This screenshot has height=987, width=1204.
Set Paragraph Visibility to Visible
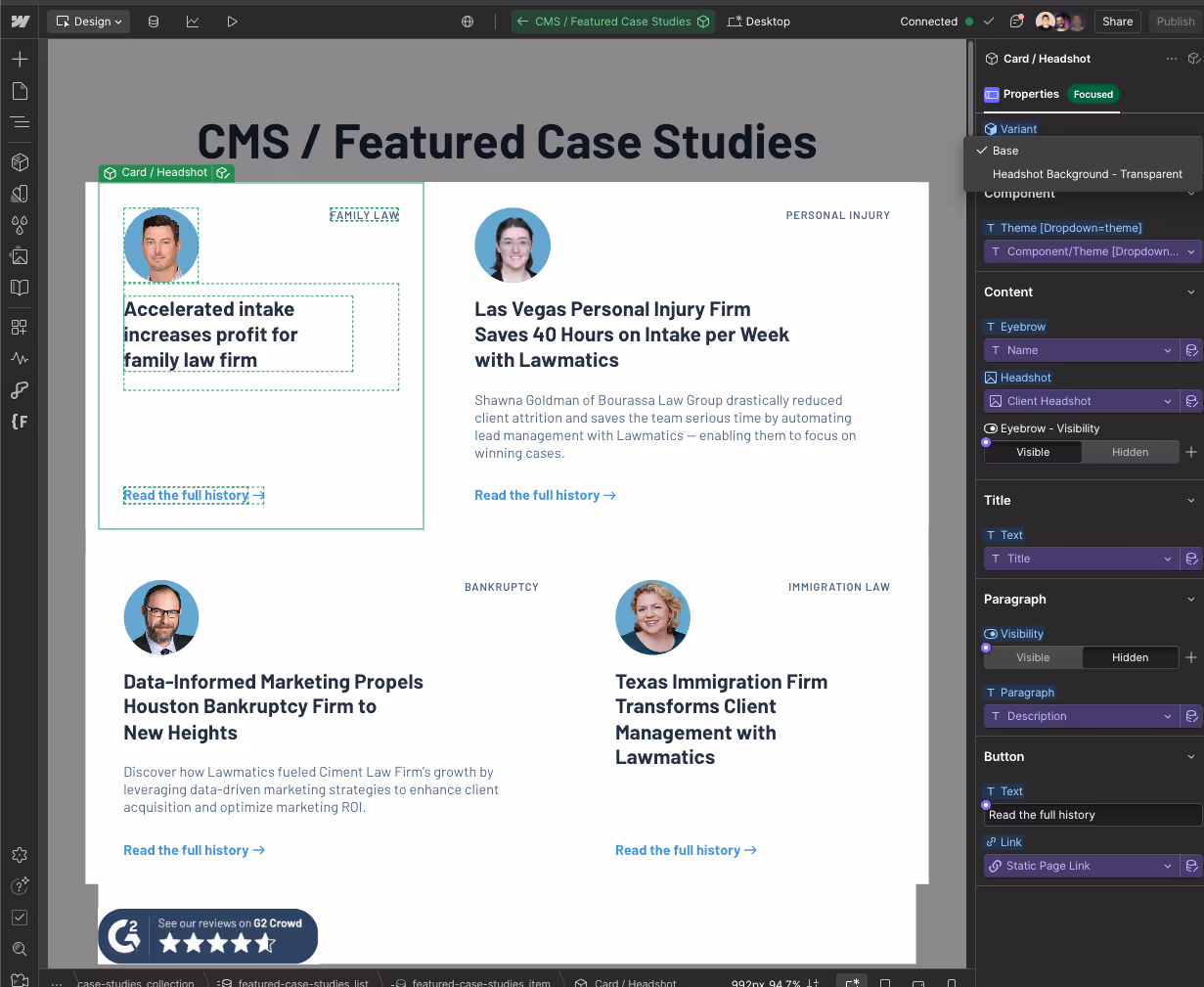(x=1033, y=657)
